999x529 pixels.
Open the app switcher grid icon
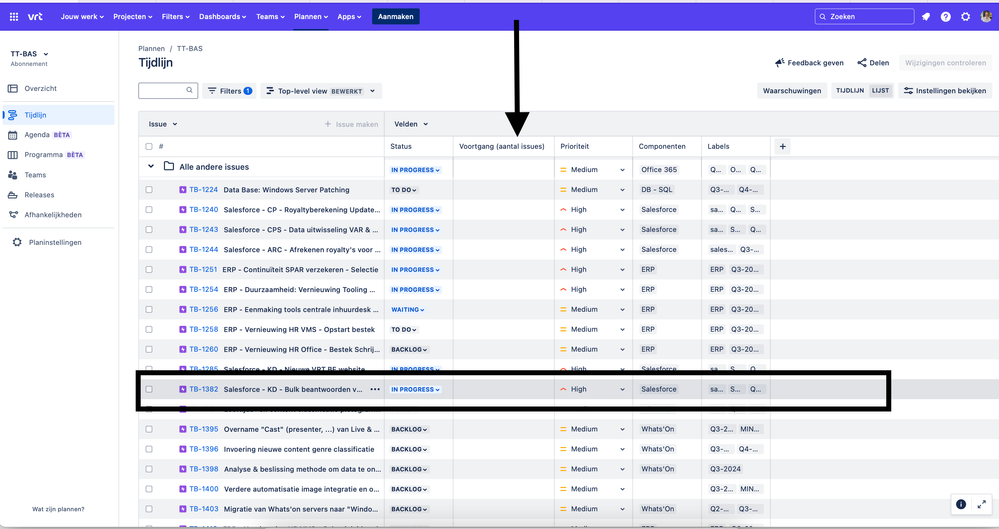[x=13, y=17]
